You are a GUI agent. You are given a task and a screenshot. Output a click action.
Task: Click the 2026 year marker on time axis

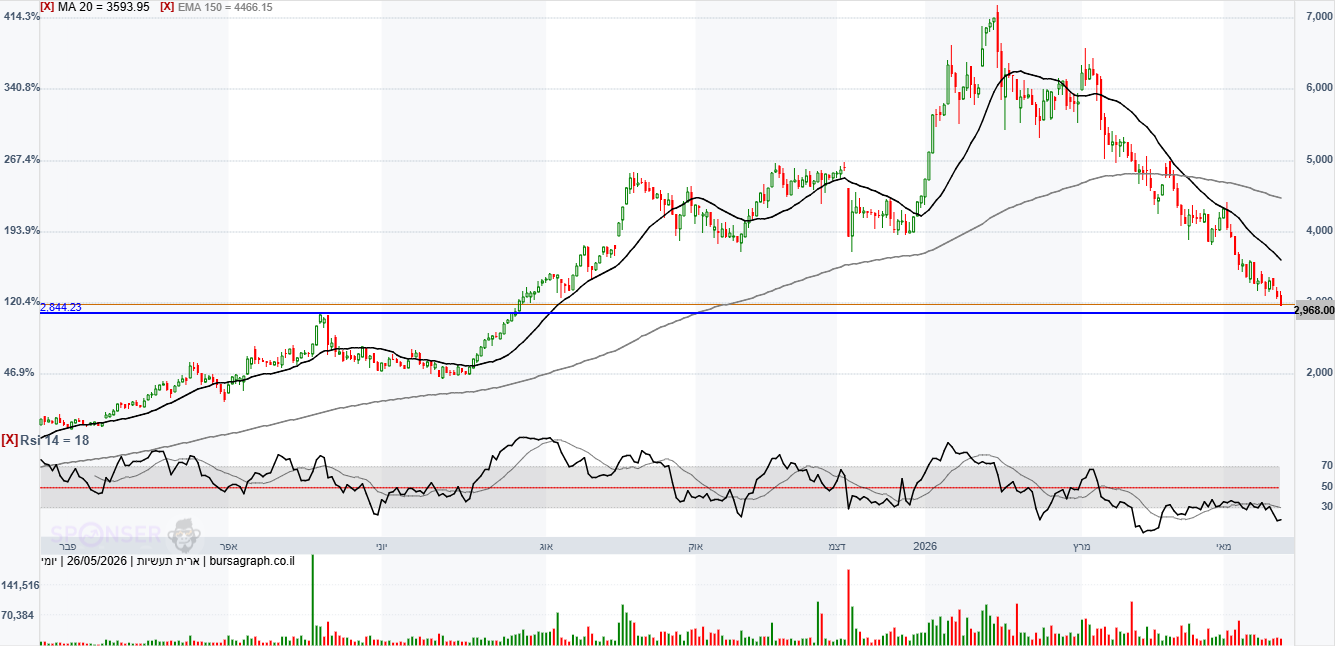pyautogui.click(x=925, y=546)
